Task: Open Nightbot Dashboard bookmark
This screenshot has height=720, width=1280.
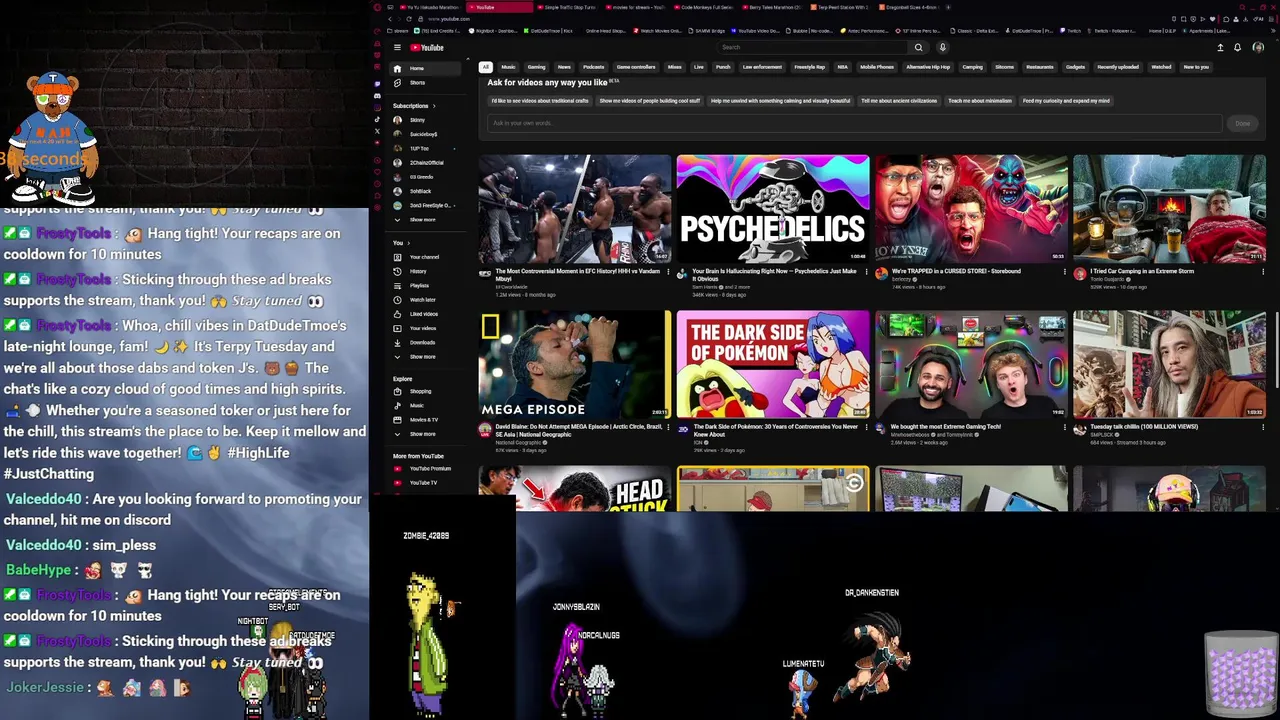Action: pyautogui.click(x=493, y=31)
